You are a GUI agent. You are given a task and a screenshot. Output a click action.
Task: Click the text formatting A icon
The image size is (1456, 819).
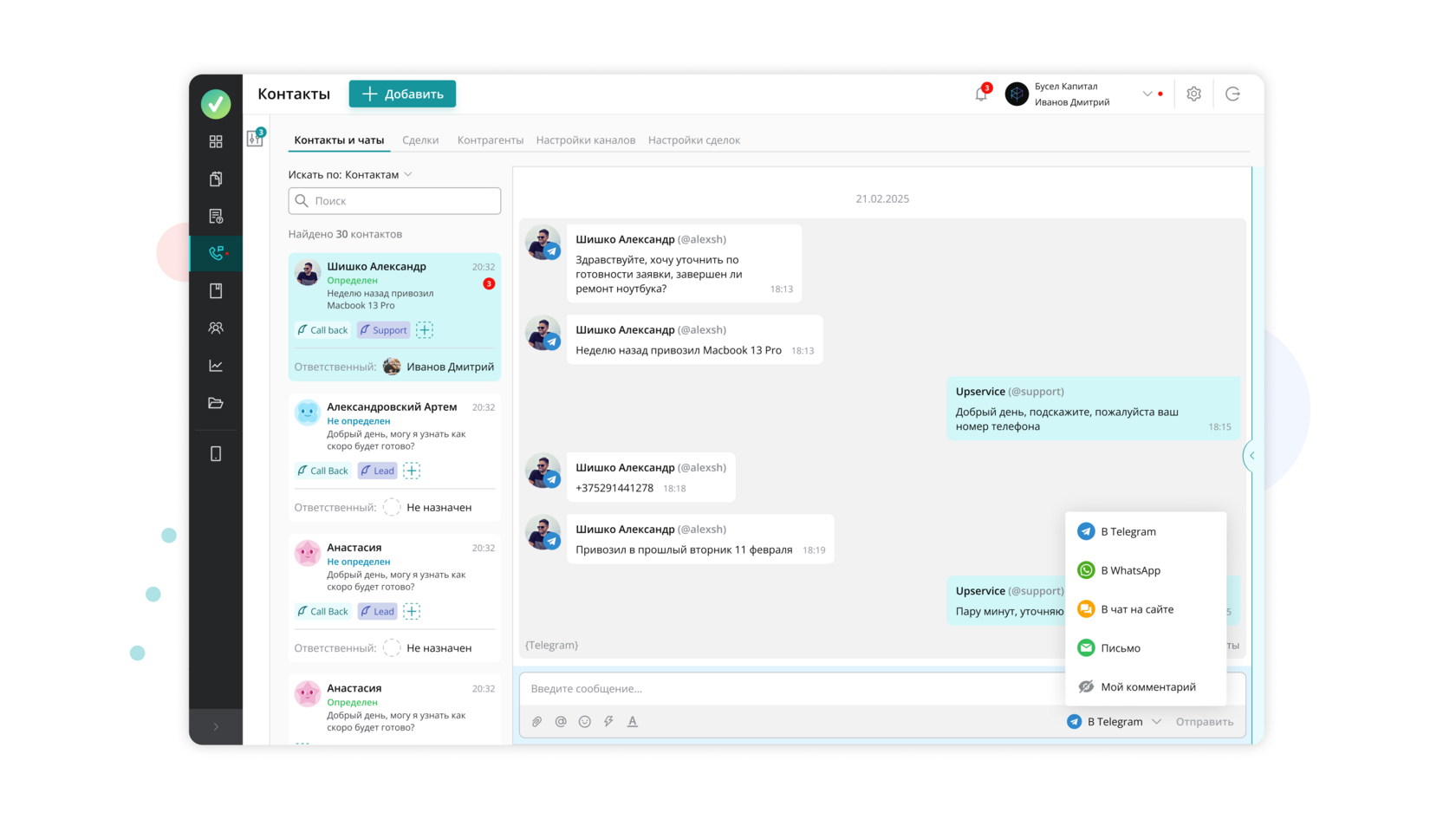(x=633, y=721)
